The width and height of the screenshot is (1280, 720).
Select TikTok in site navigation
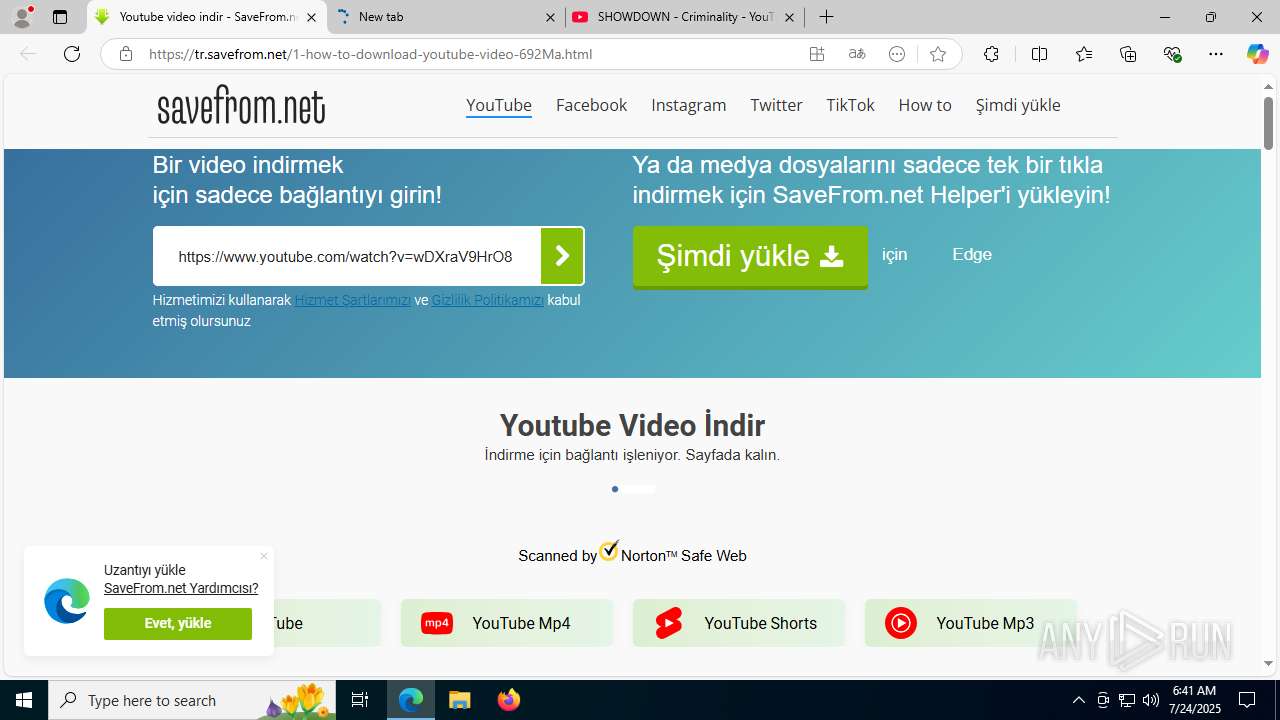click(x=850, y=105)
